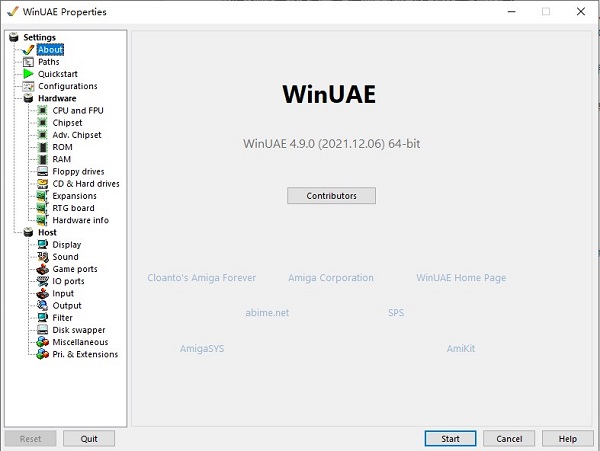Visit the WinUAE Home Page link
The width and height of the screenshot is (600, 451).
click(x=461, y=278)
